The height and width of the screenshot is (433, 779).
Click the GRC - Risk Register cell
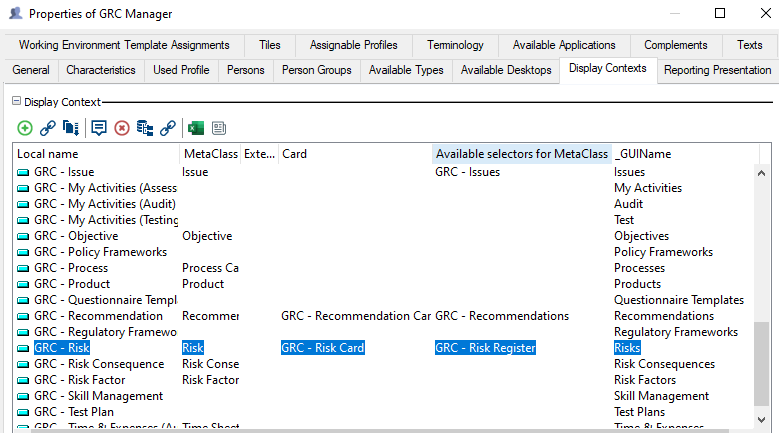[485, 348]
